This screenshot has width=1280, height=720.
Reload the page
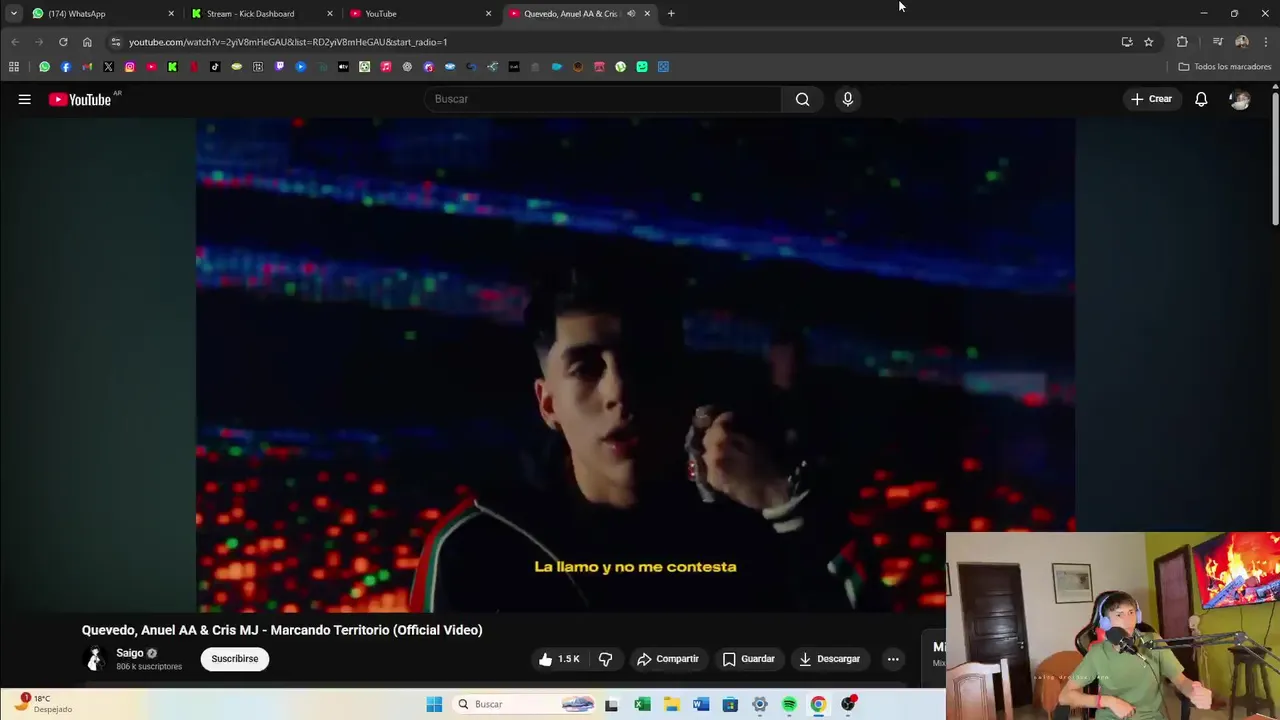point(63,42)
